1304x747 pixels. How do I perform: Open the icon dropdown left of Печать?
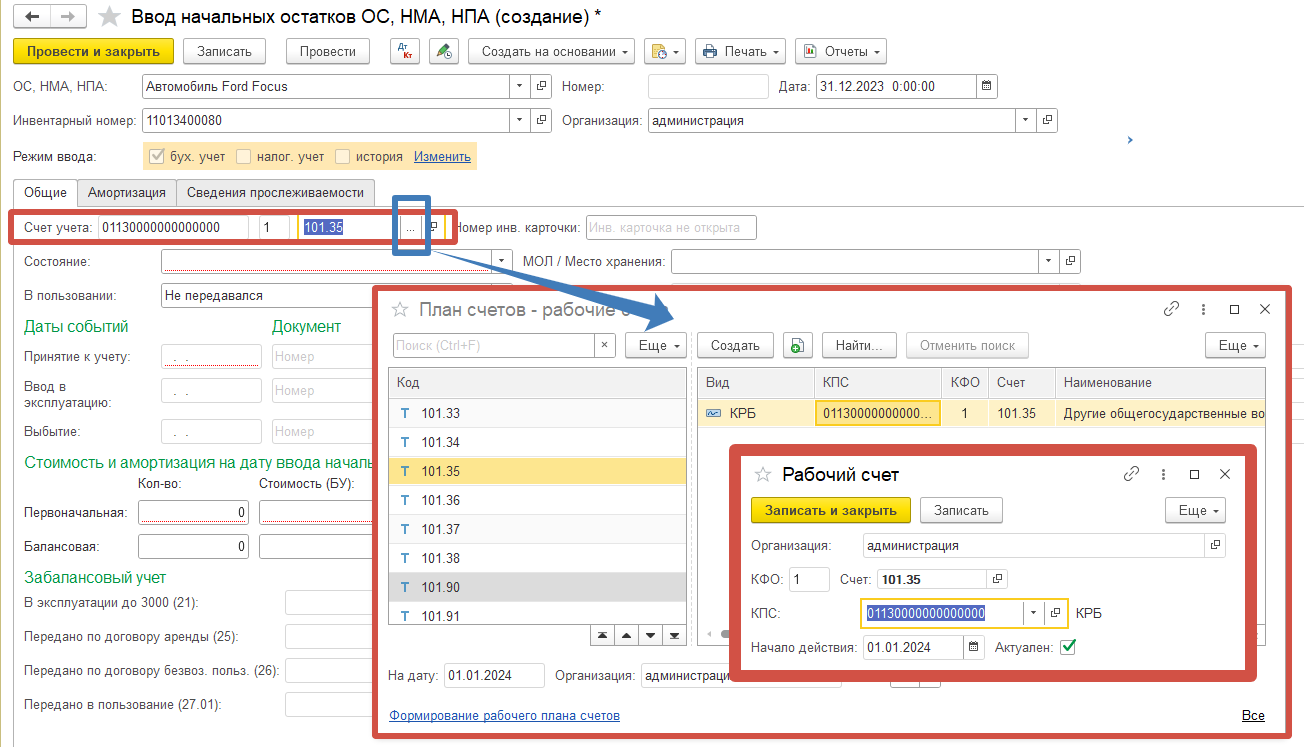(664, 51)
